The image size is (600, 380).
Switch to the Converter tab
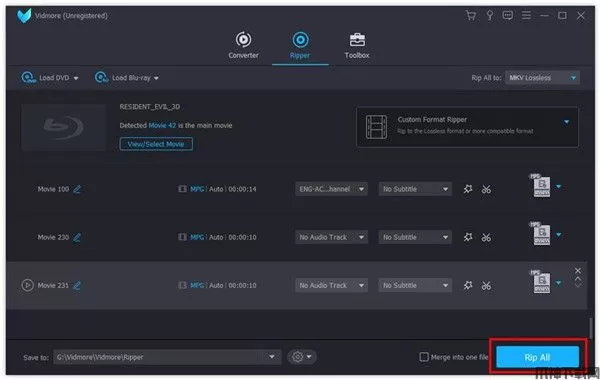[243, 45]
